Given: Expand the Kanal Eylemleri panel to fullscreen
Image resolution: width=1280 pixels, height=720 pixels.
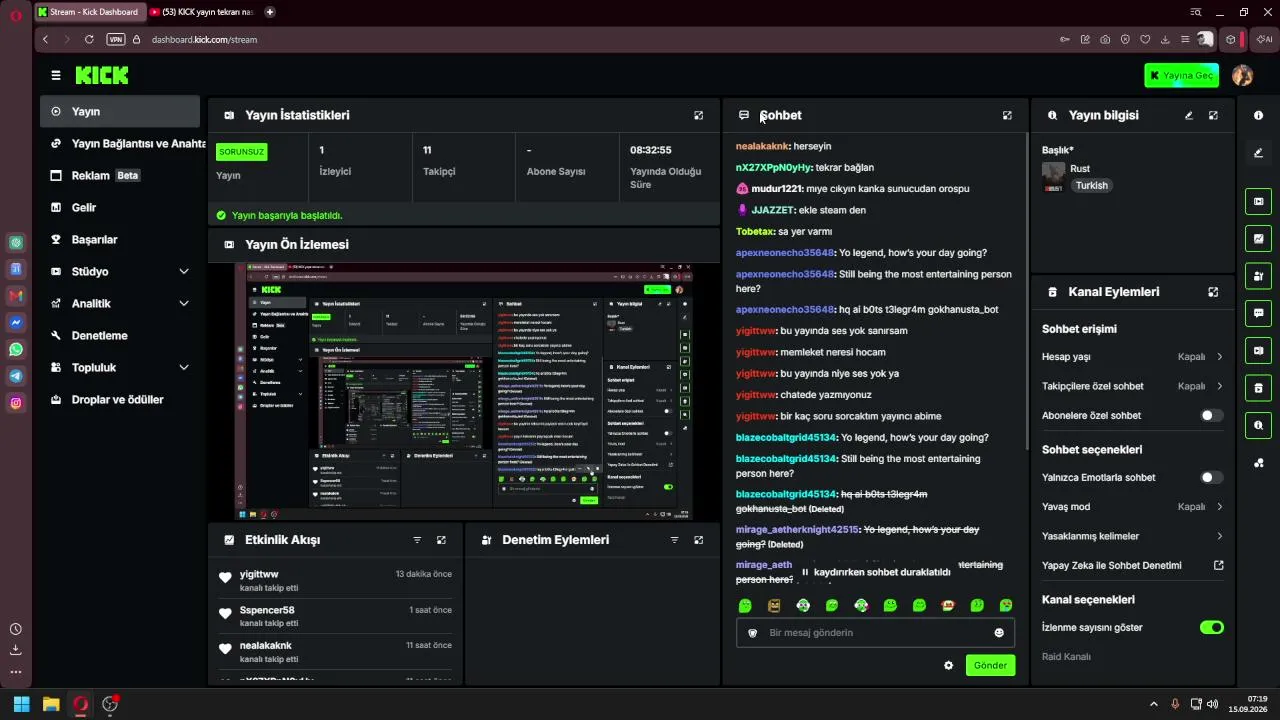Looking at the screenshot, I should click(x=1213, y=292).
